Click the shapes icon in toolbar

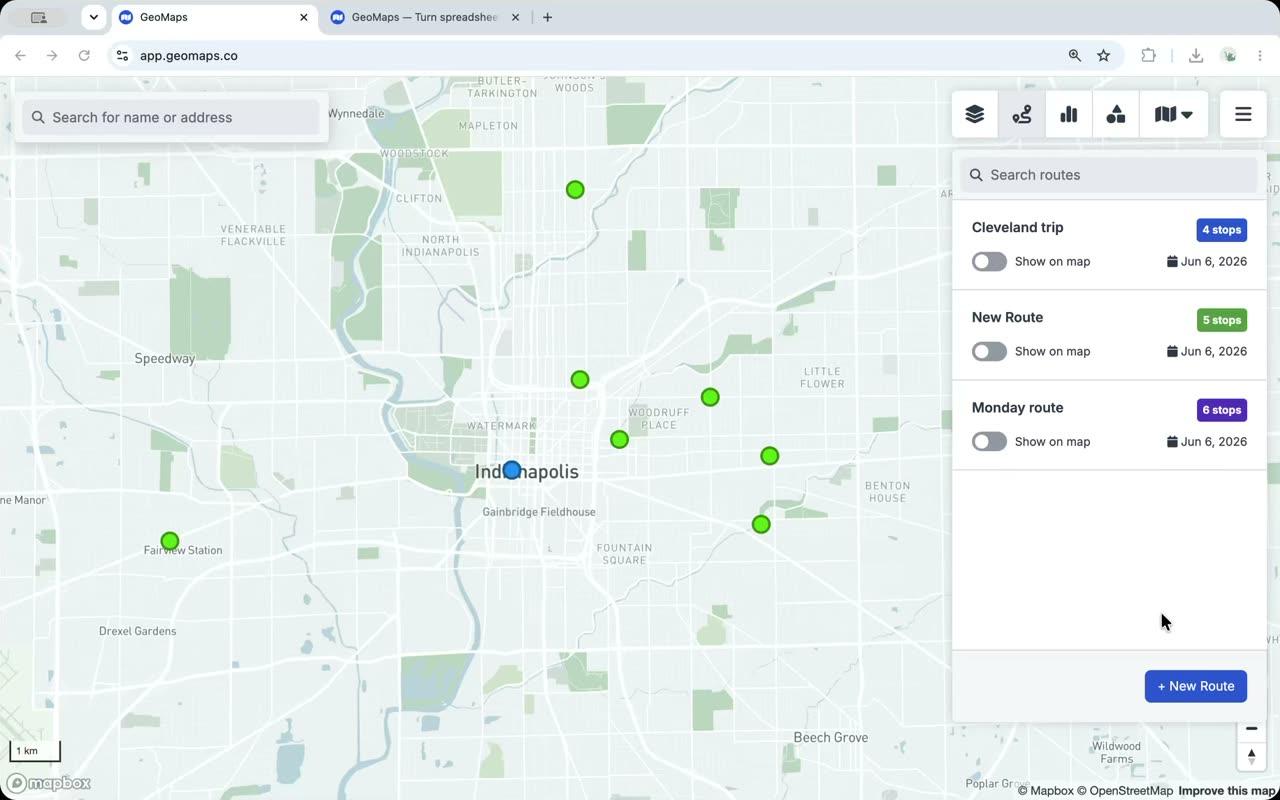pos(1116,115)
